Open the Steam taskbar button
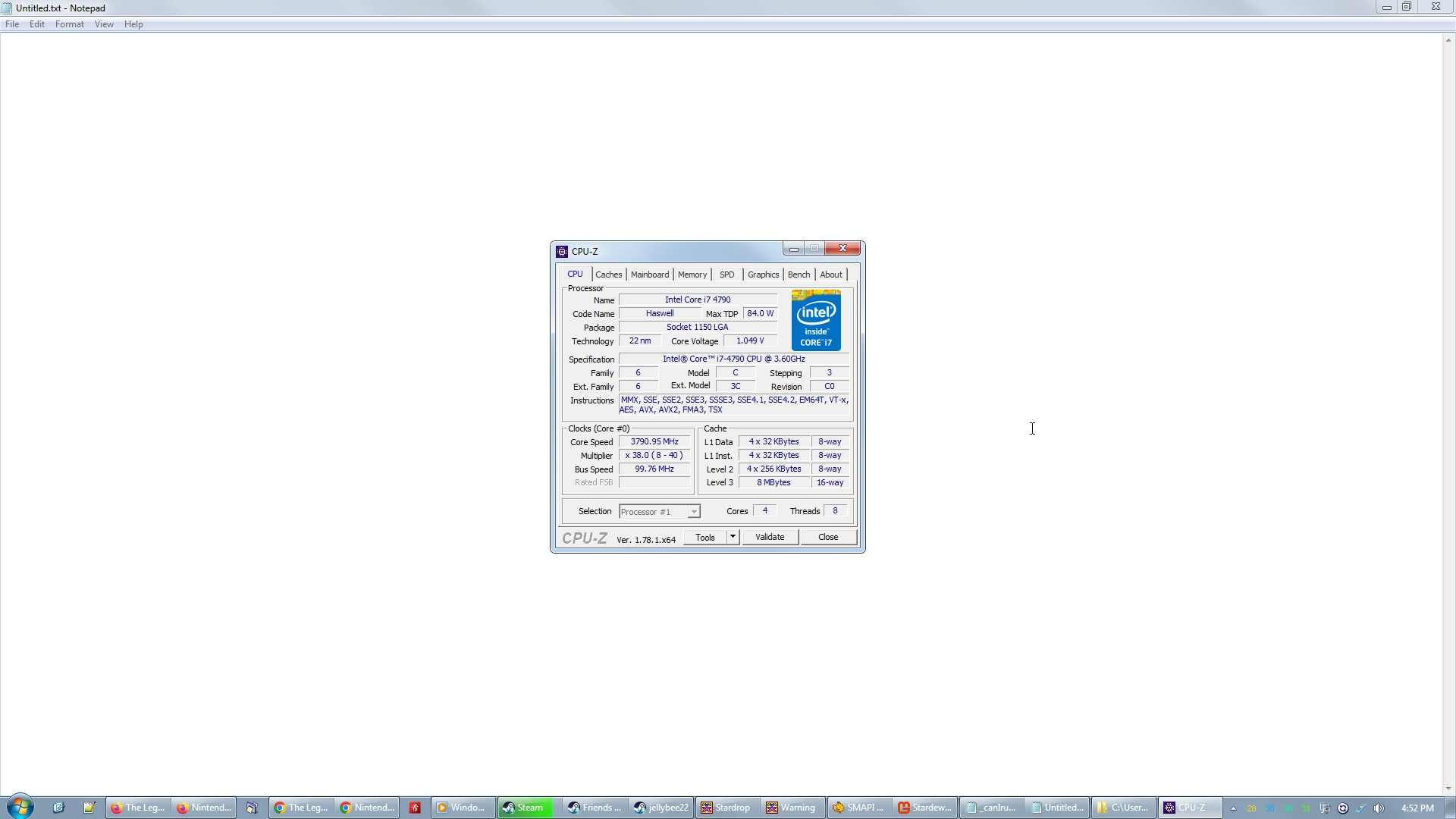This screenshot has width=1456, height=819. pos(525,808)
